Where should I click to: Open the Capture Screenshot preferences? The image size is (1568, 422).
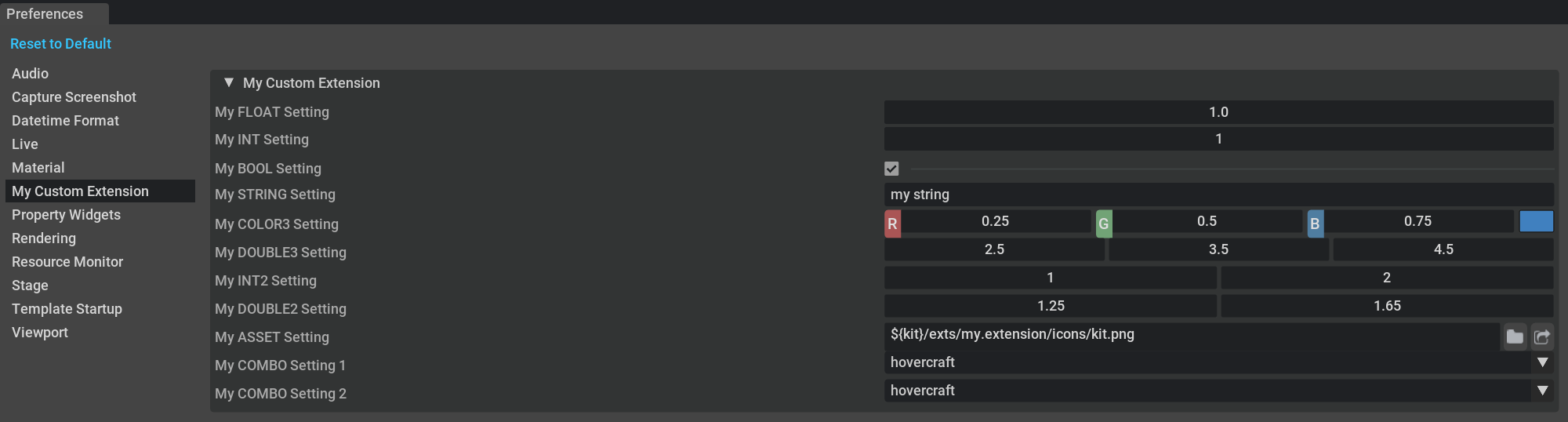coord(74,97)
